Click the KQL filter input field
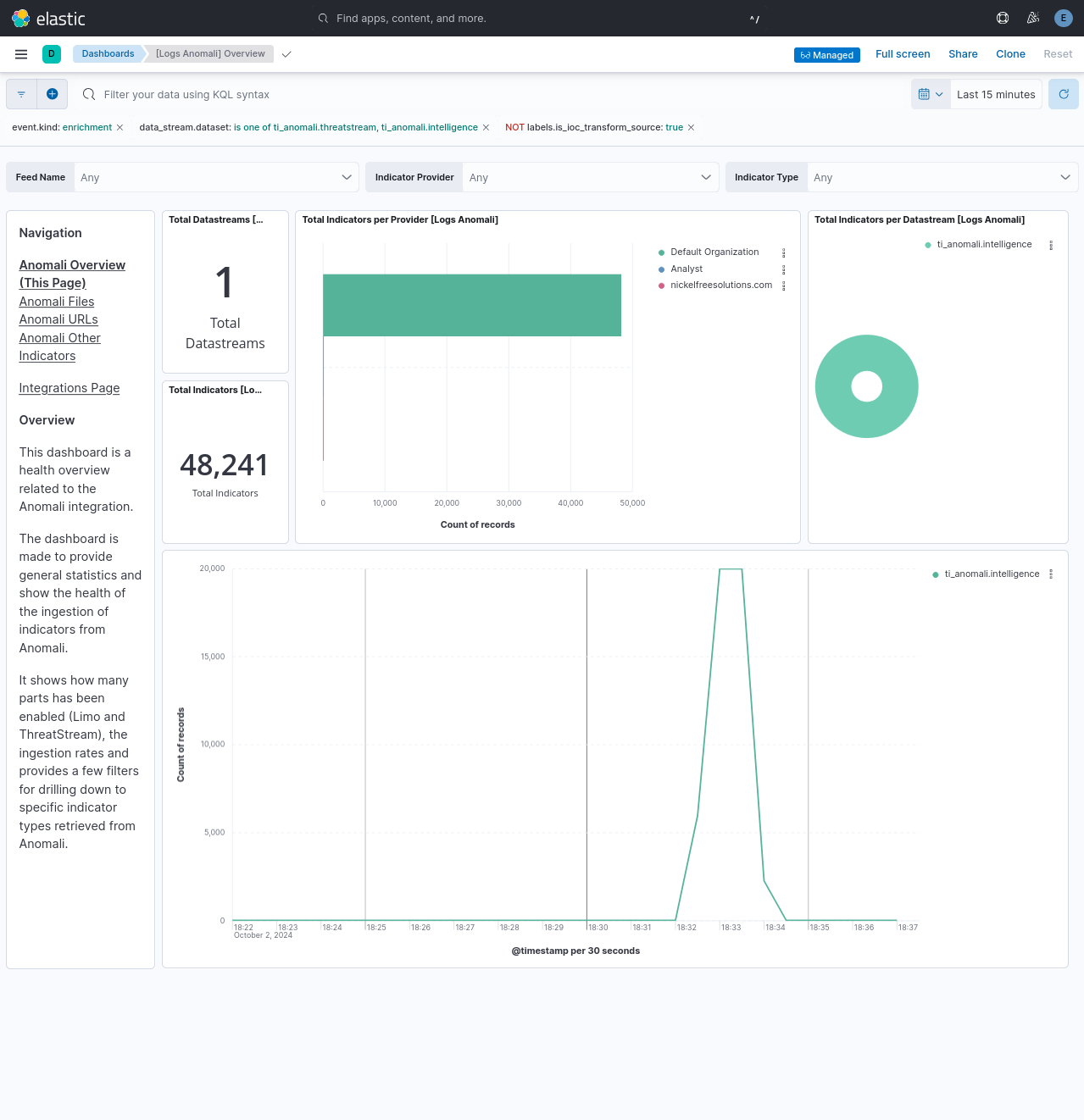 pos(339,94)
